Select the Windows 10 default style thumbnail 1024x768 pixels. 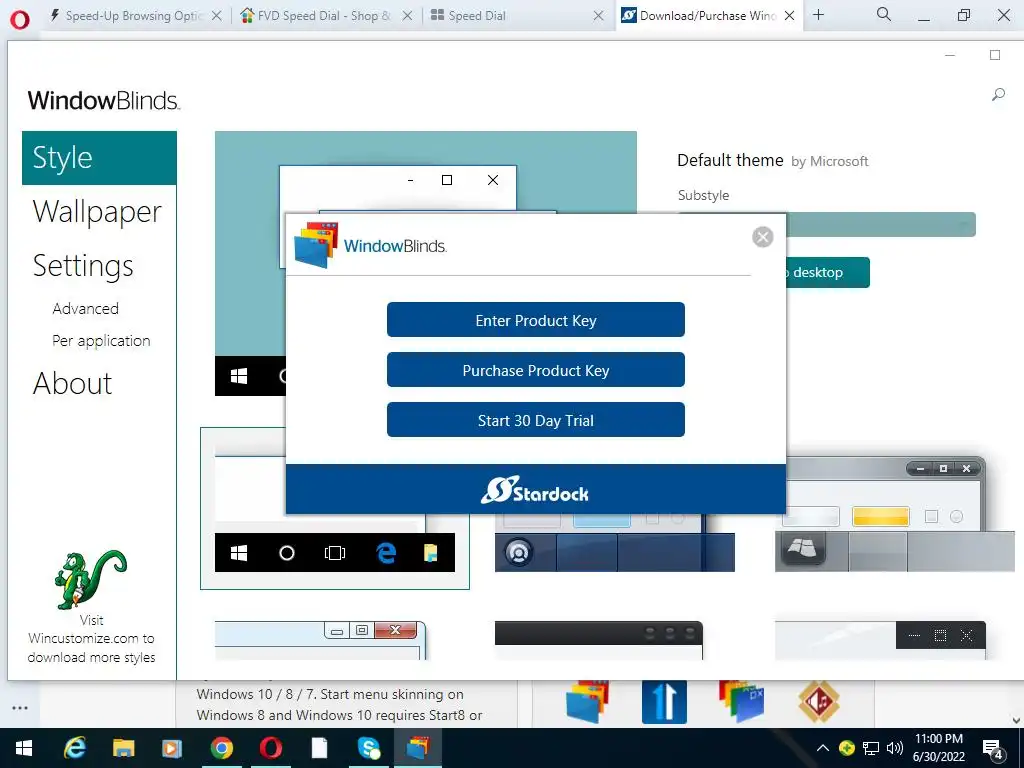pos(334,508)
